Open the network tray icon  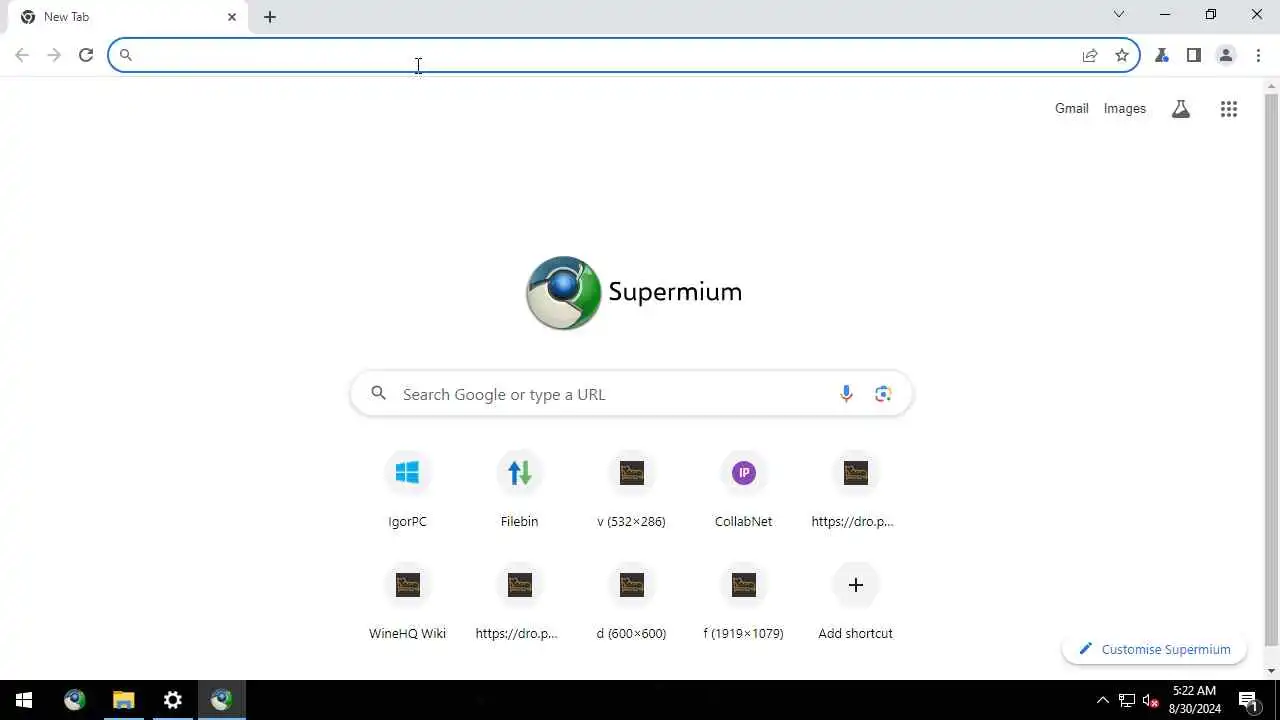[x=1126, y=700]
